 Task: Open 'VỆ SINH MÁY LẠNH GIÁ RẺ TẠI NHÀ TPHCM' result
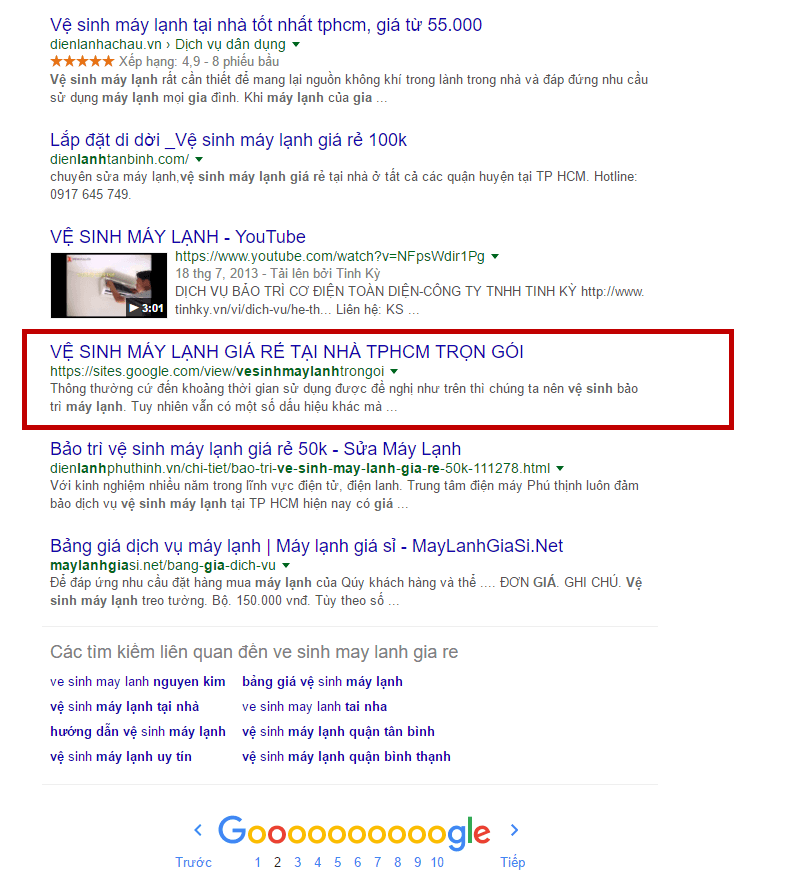click(x=287, y=352)
